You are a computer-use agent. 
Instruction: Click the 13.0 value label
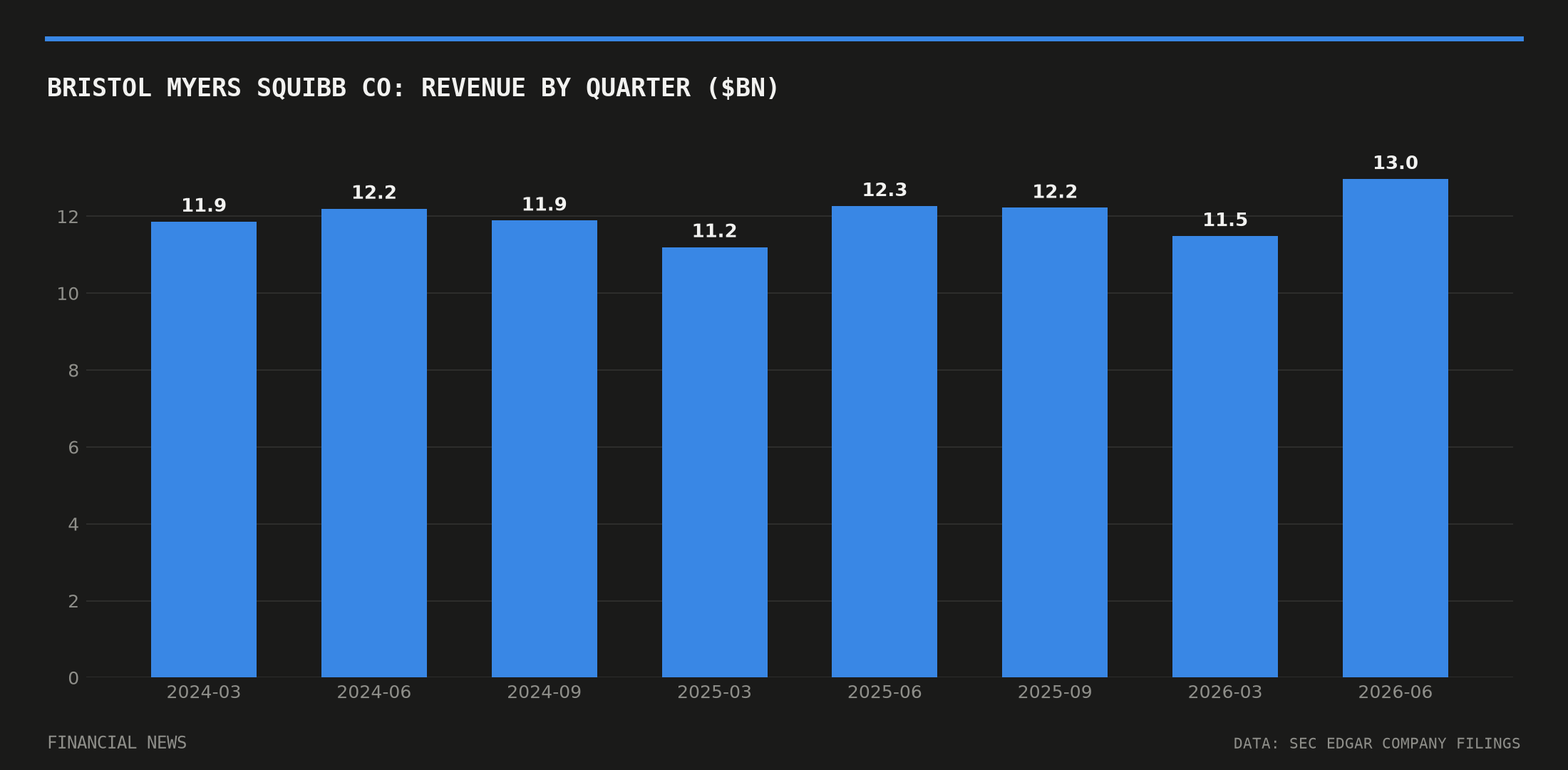coord(1396,163)
